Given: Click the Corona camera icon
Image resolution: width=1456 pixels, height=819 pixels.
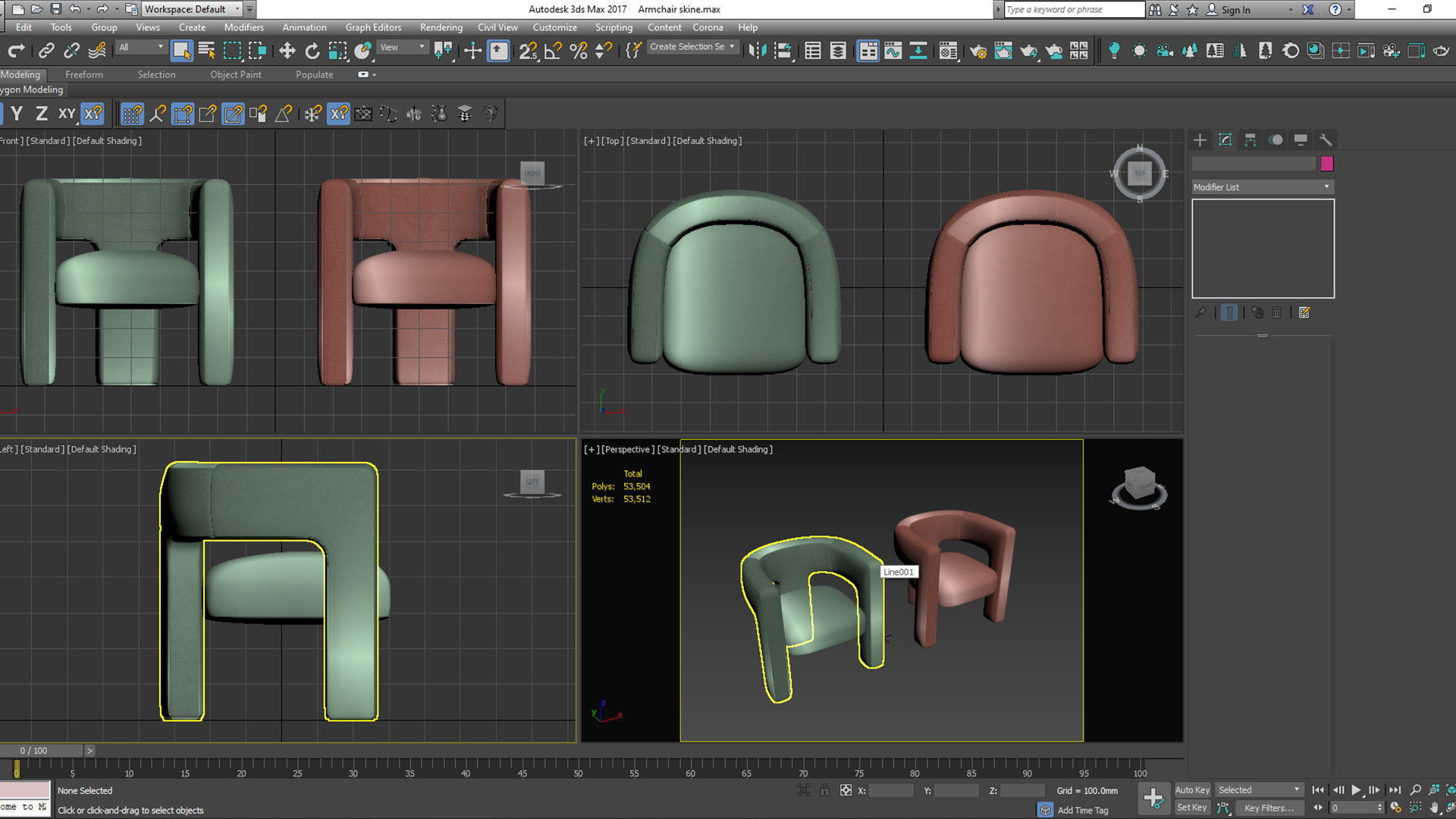Looking at the screenshot, I should [x=1164, y=51].
